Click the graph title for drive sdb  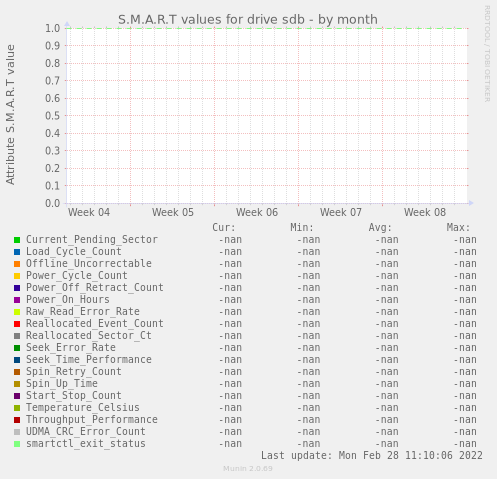coord(248,20)
